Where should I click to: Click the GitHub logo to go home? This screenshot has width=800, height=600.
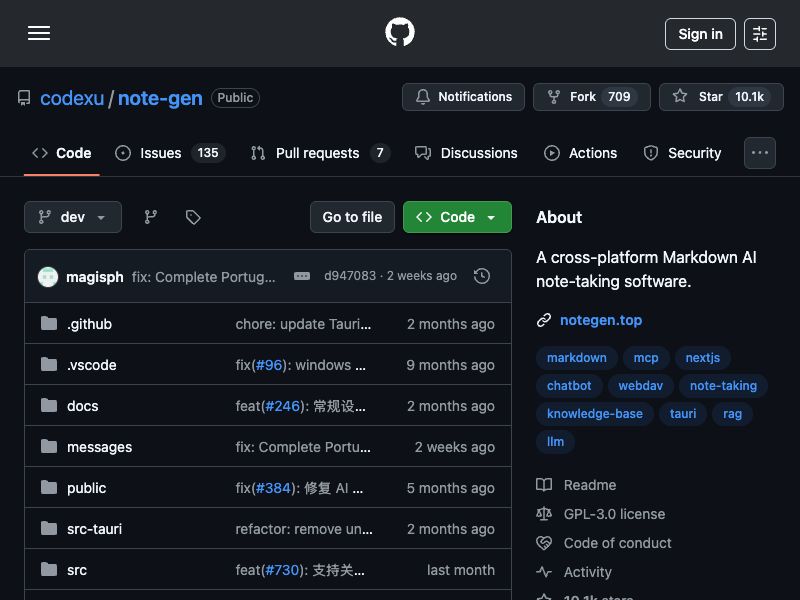[x=400, y=31]
